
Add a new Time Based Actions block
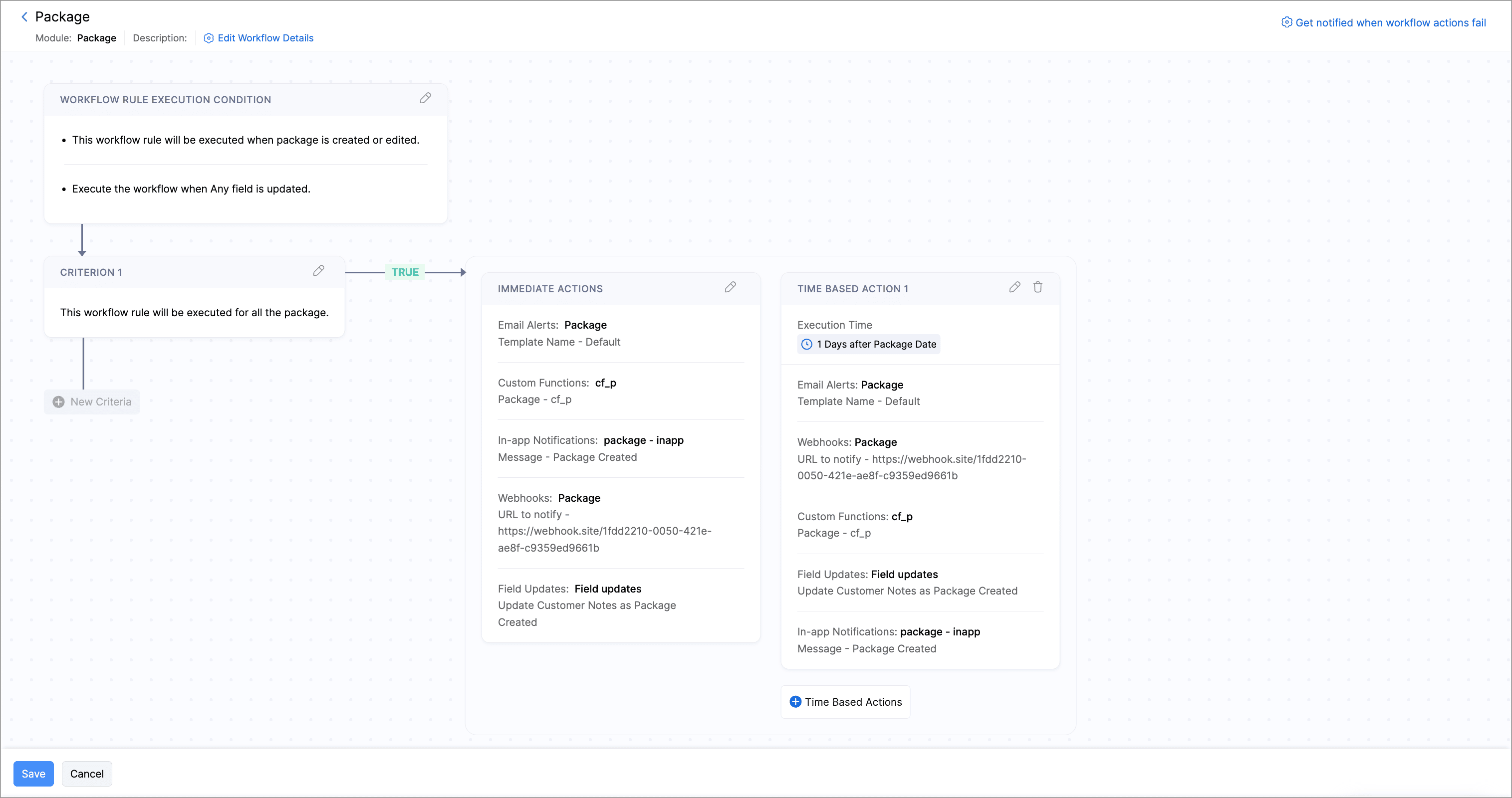[x=852, y=702]
